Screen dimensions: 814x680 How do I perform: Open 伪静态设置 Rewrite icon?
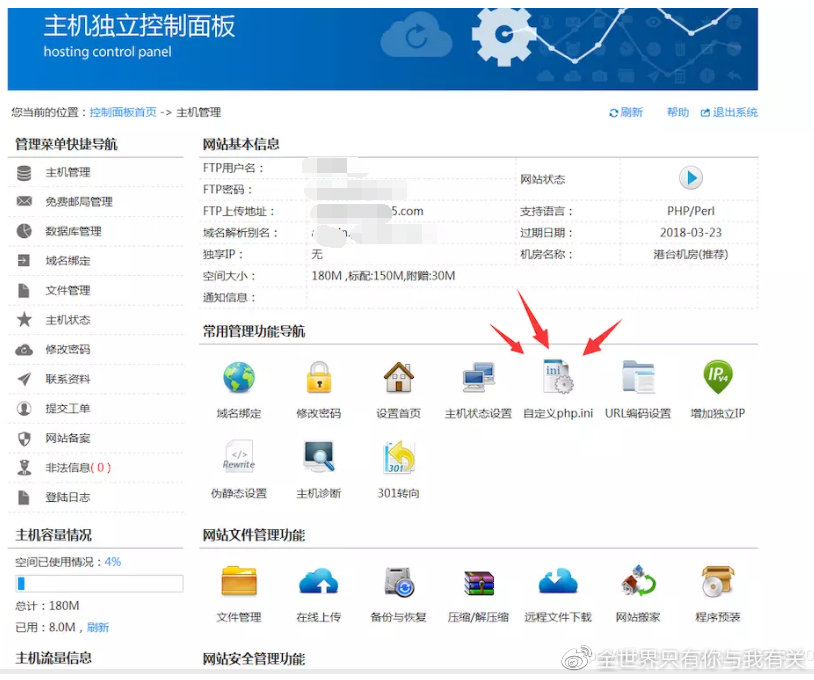point(238,458)
